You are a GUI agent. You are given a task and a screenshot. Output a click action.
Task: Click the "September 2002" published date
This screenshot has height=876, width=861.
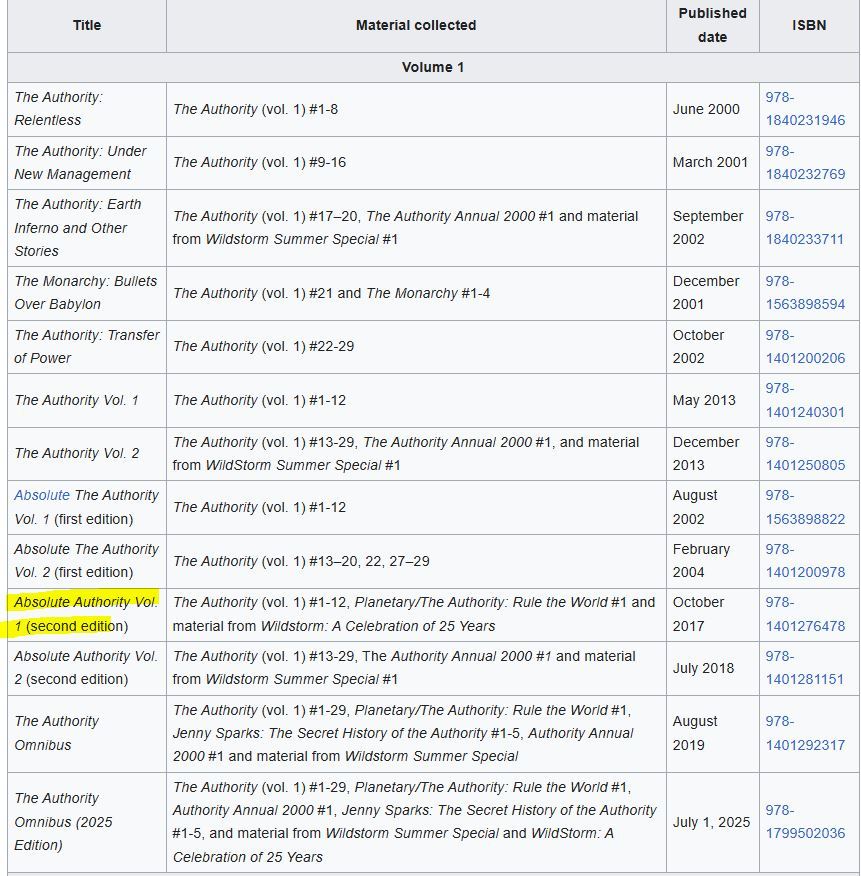point(708,227)
